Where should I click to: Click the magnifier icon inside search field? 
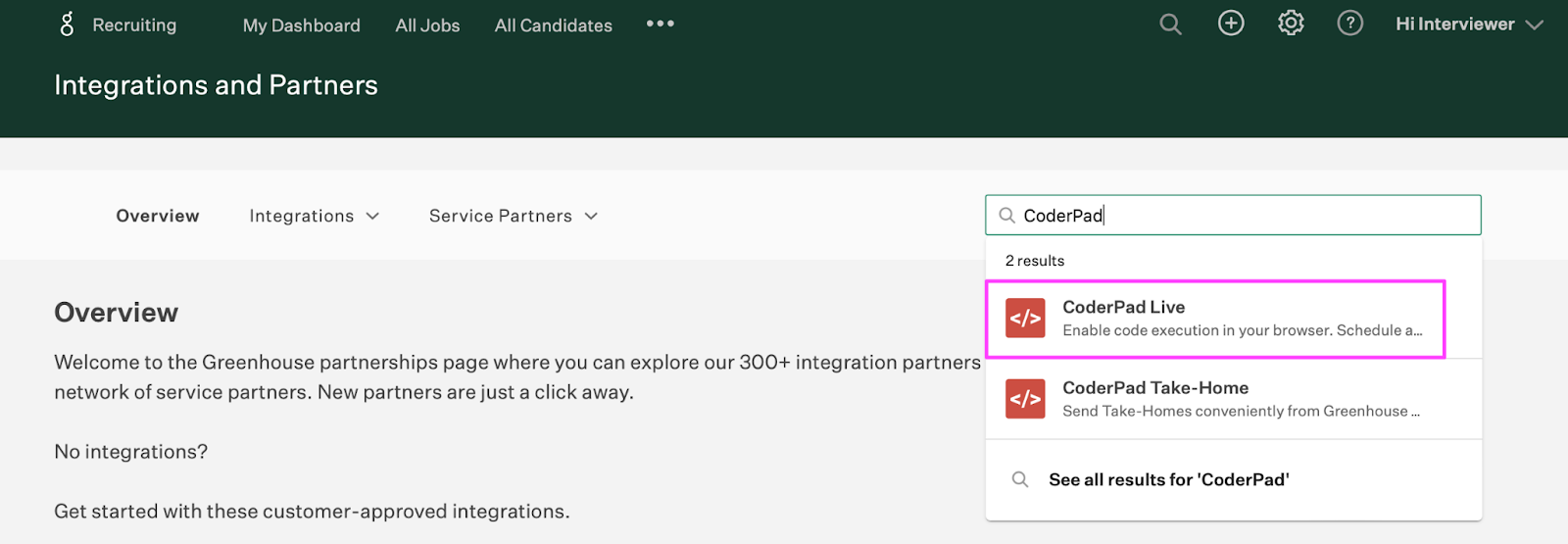(x=1006, y=216)
